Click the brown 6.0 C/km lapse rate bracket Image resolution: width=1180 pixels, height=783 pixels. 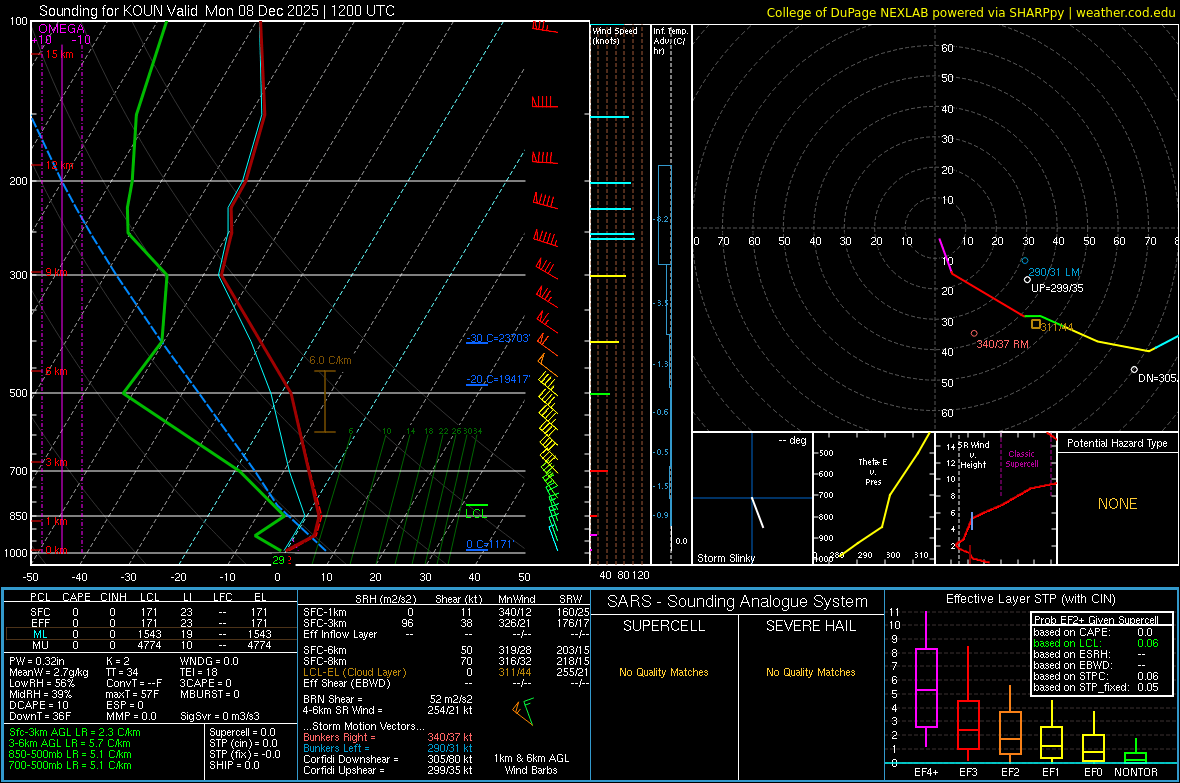point(325,401)
